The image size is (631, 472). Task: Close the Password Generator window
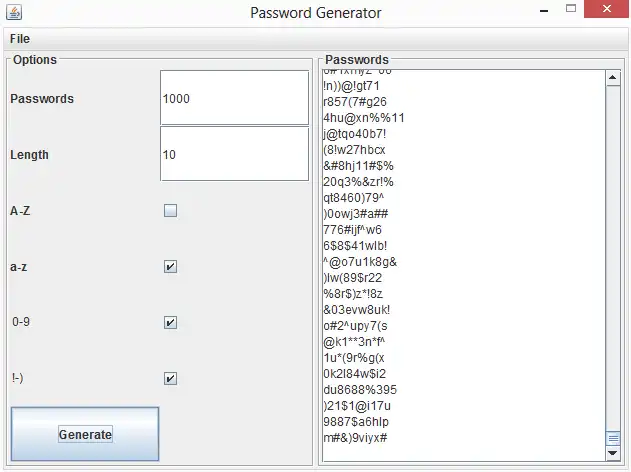[607, 12]
